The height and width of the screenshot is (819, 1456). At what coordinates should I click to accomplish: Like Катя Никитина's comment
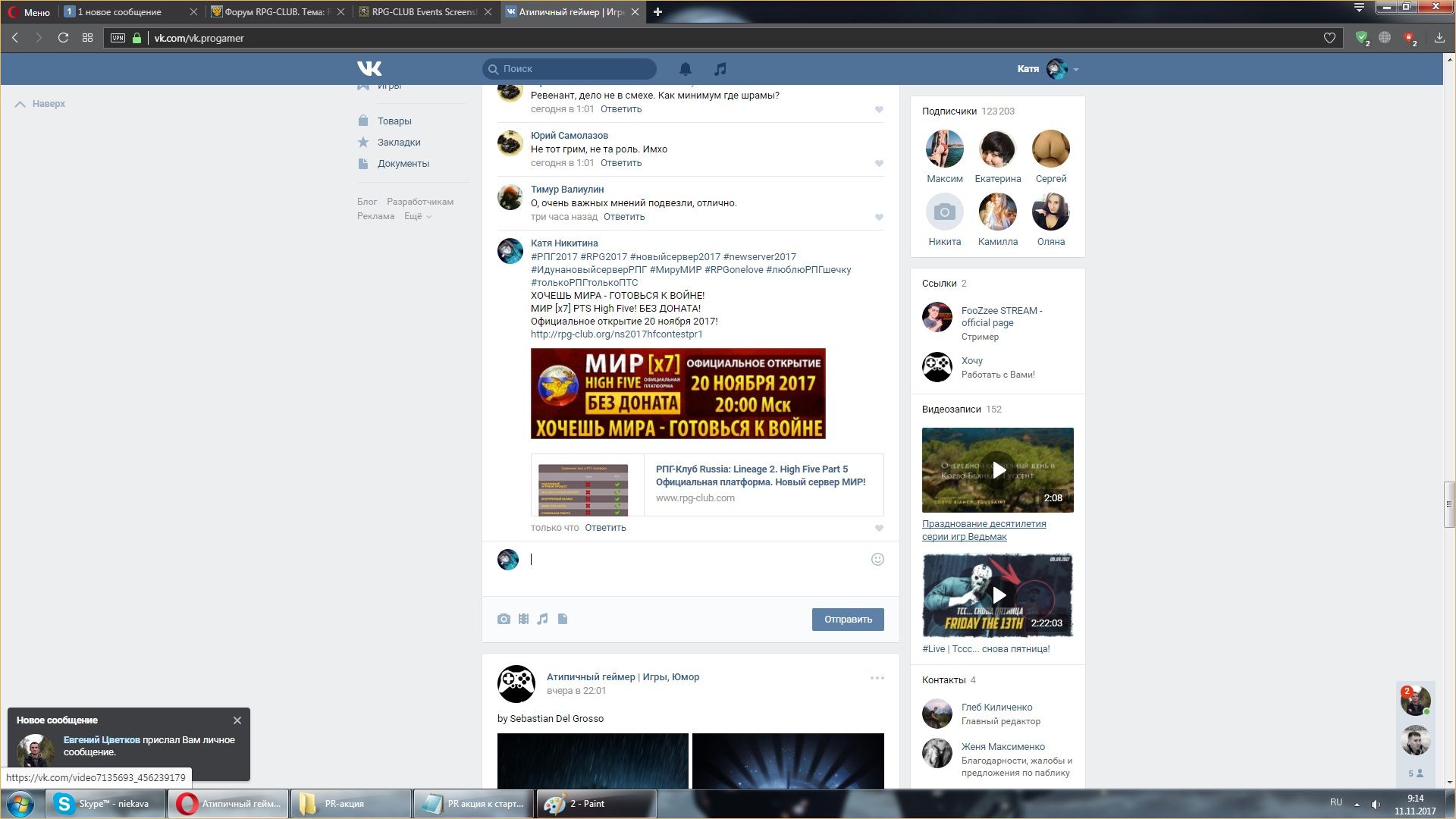(x=879, y=528)
